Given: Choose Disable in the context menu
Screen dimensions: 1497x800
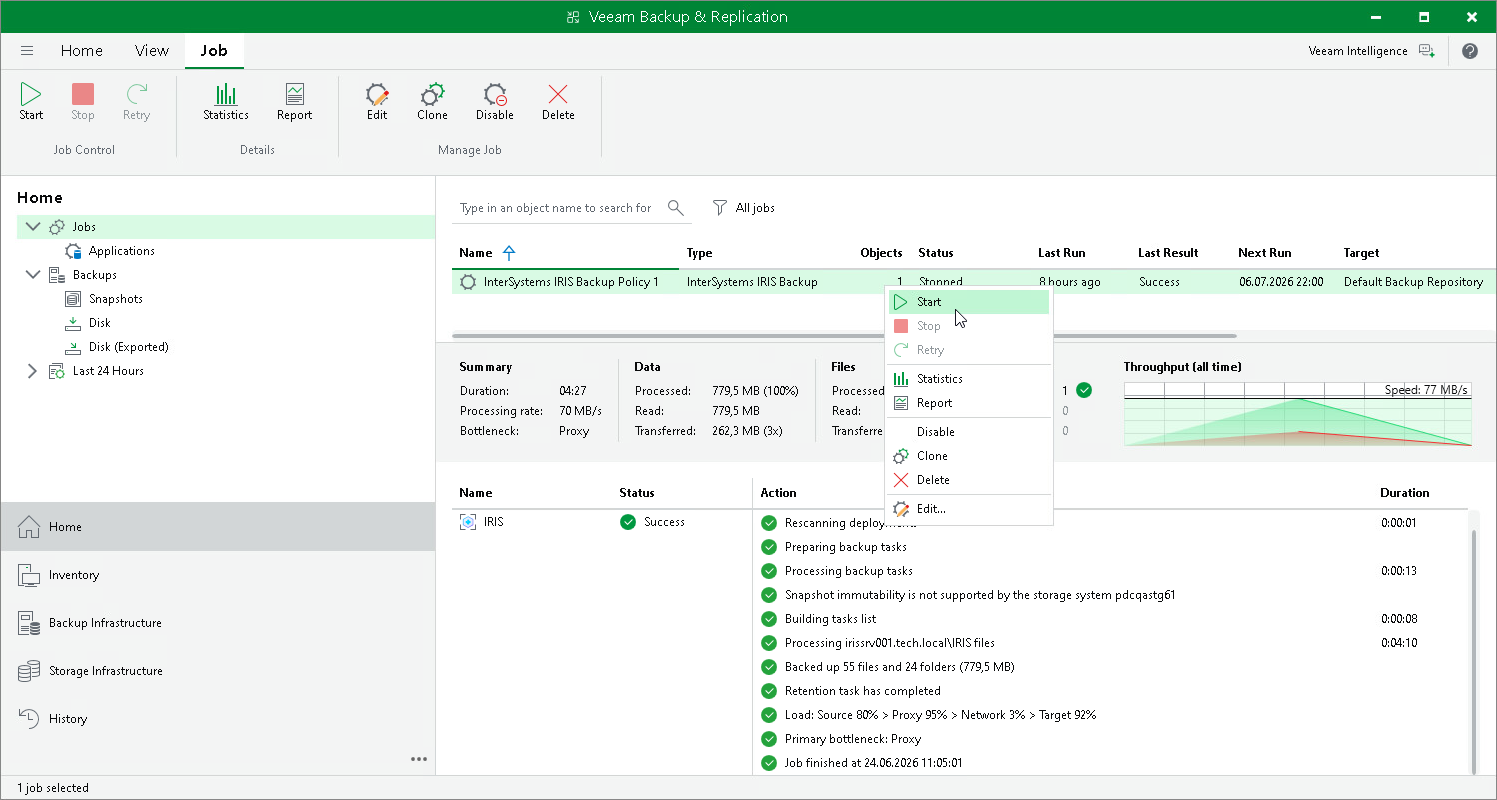Looking at the screenshot, I should pos(969,432).
